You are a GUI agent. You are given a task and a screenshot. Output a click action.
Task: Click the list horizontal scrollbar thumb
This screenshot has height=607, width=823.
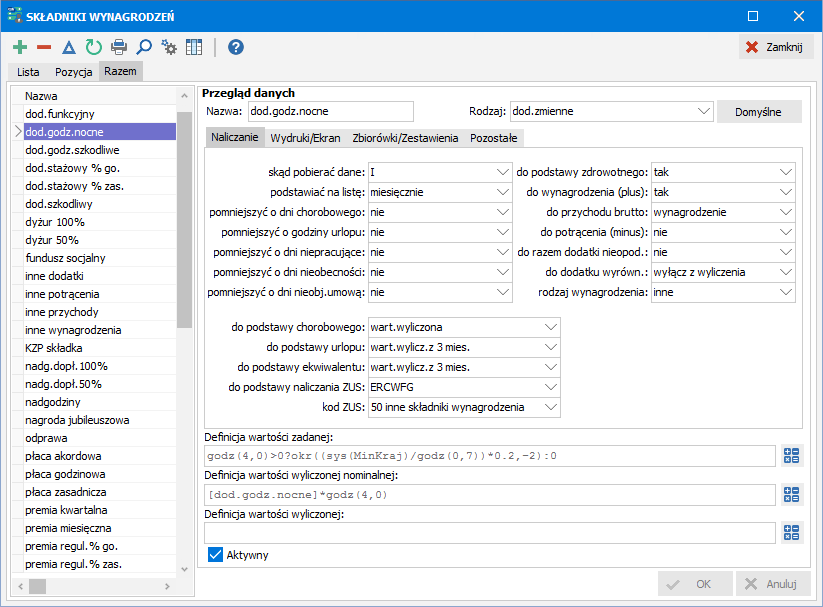tap(37, 586)
